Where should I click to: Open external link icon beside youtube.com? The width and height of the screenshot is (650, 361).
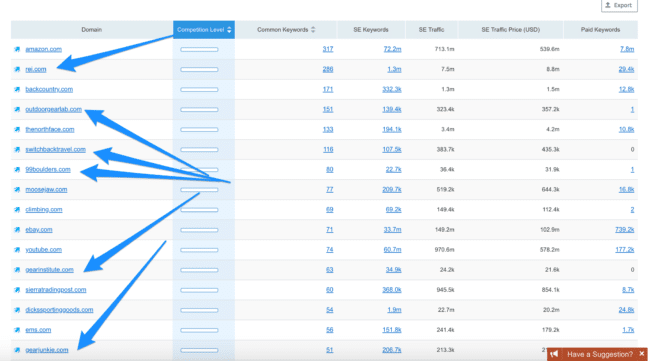[17, 250]
